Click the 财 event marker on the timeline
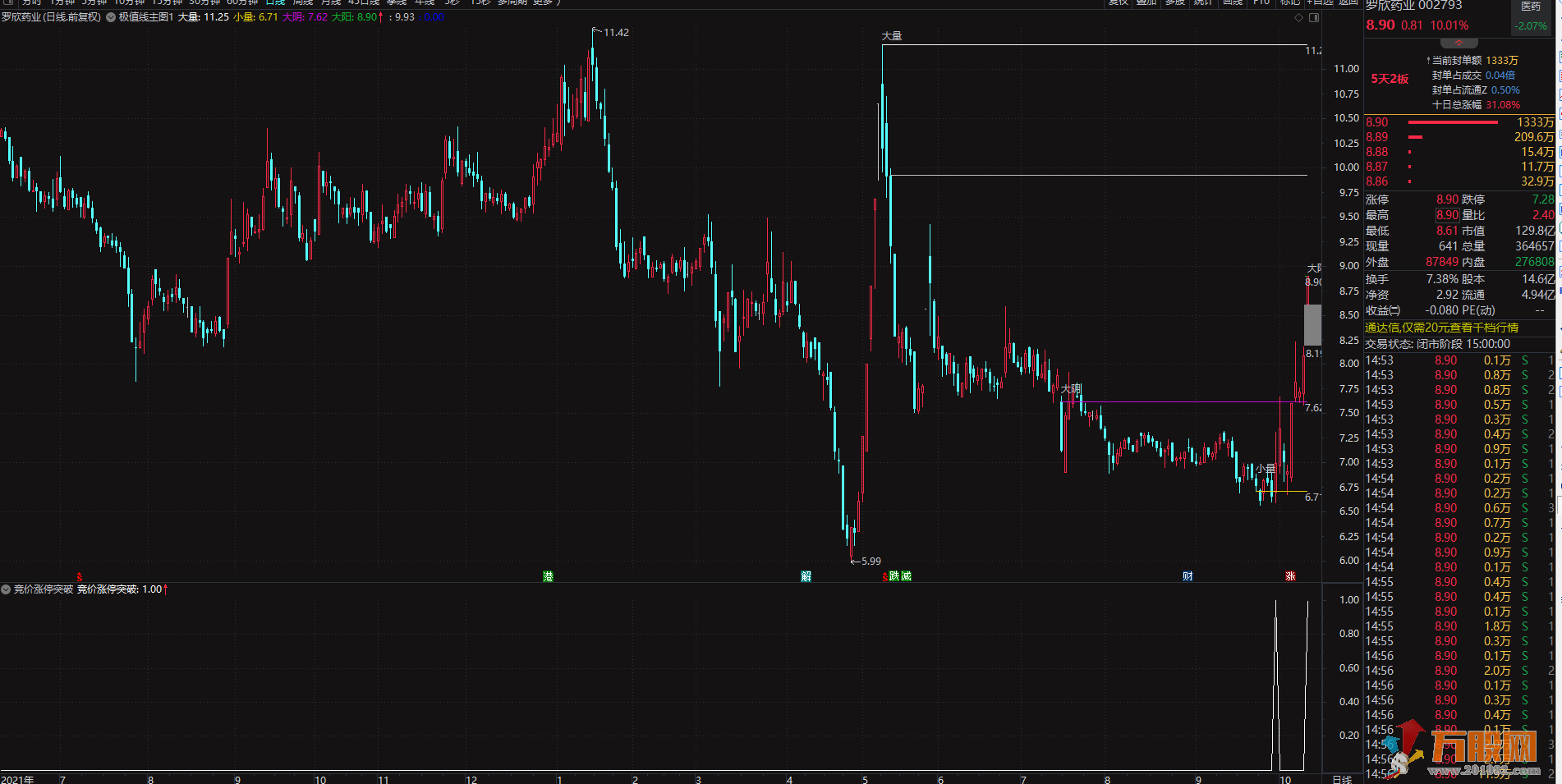1562x784 pixels. click(x=1188, y=576)
